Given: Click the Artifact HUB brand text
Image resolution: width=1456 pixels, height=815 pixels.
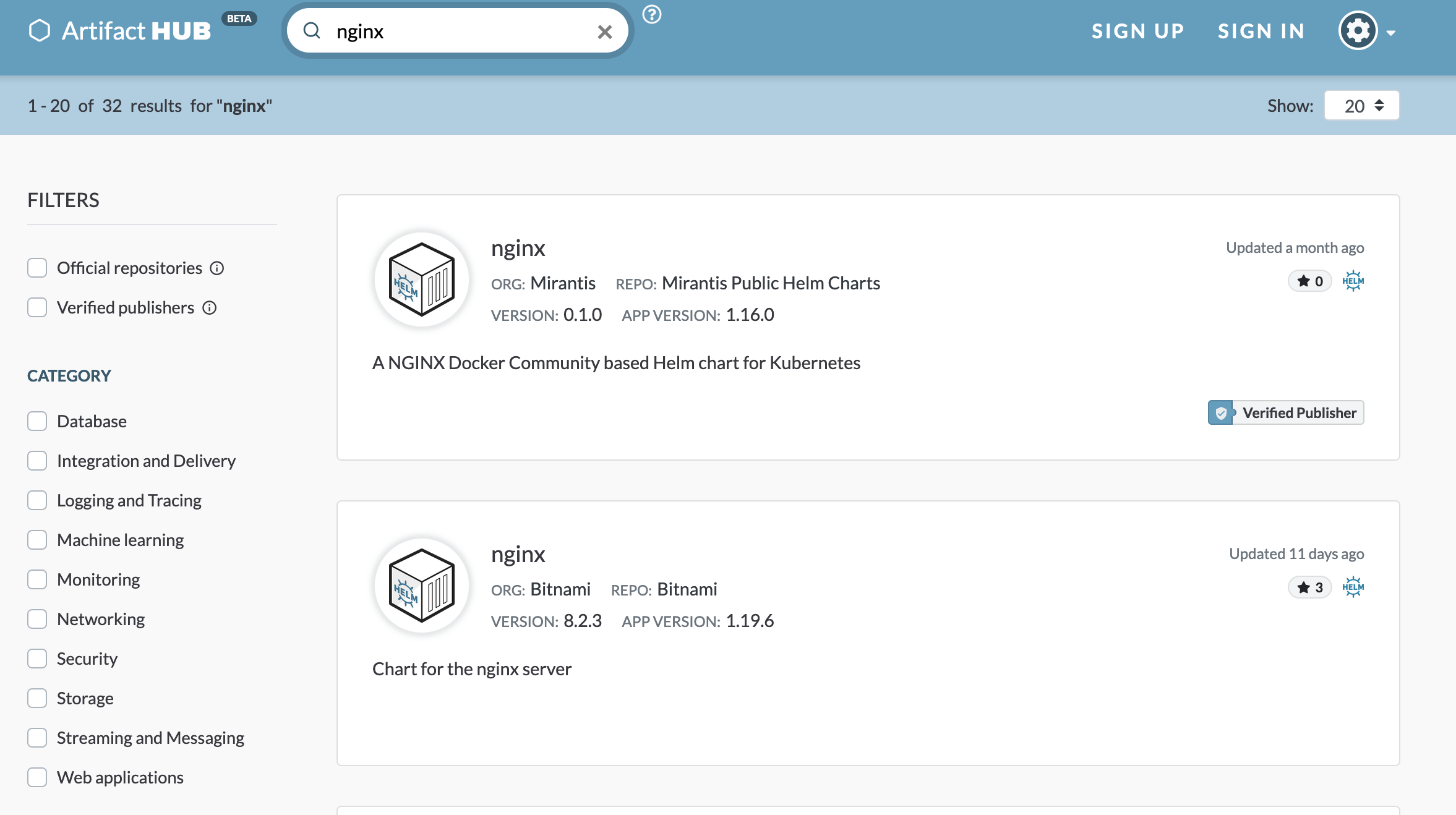Looking at the screenshot, I should coord(136,31).
